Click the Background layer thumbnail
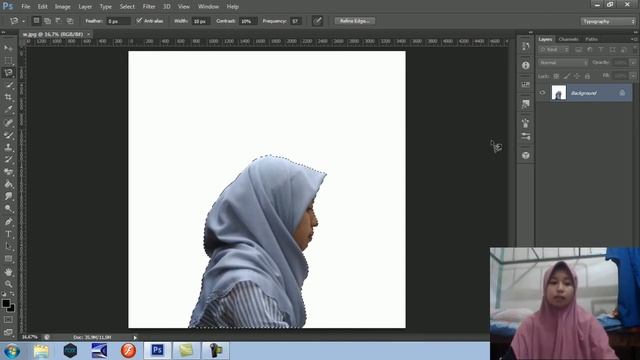 pos(558,93)
